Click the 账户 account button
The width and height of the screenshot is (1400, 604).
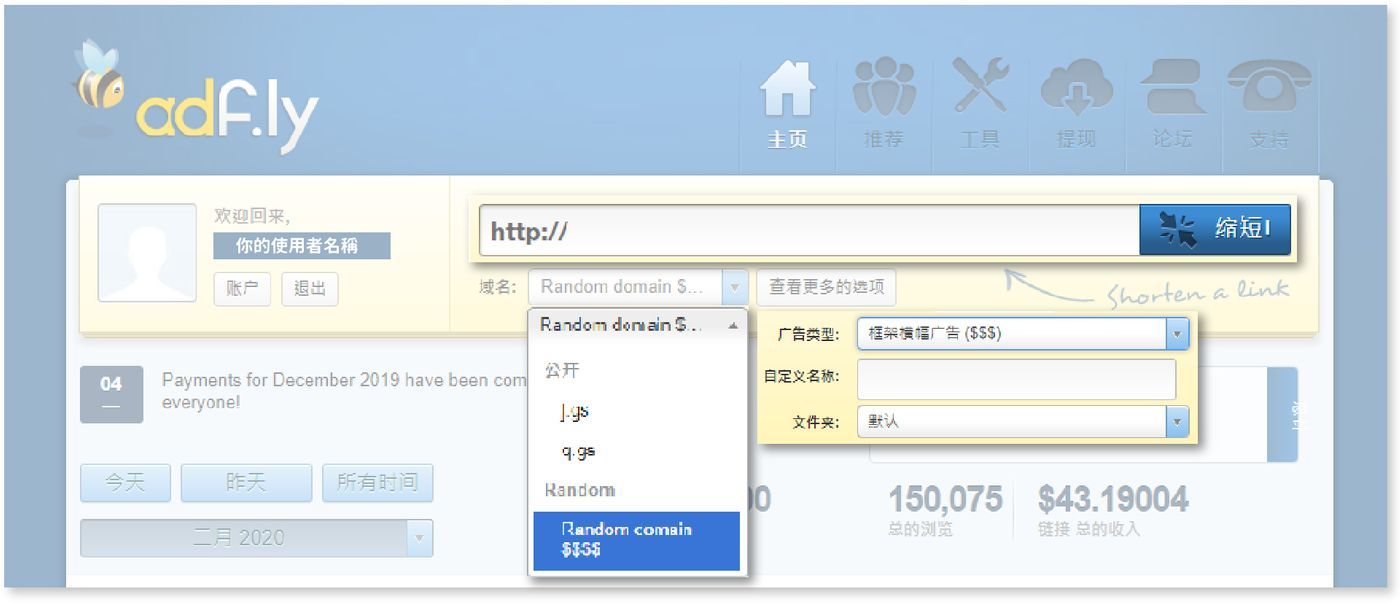[x=242, y=289]
